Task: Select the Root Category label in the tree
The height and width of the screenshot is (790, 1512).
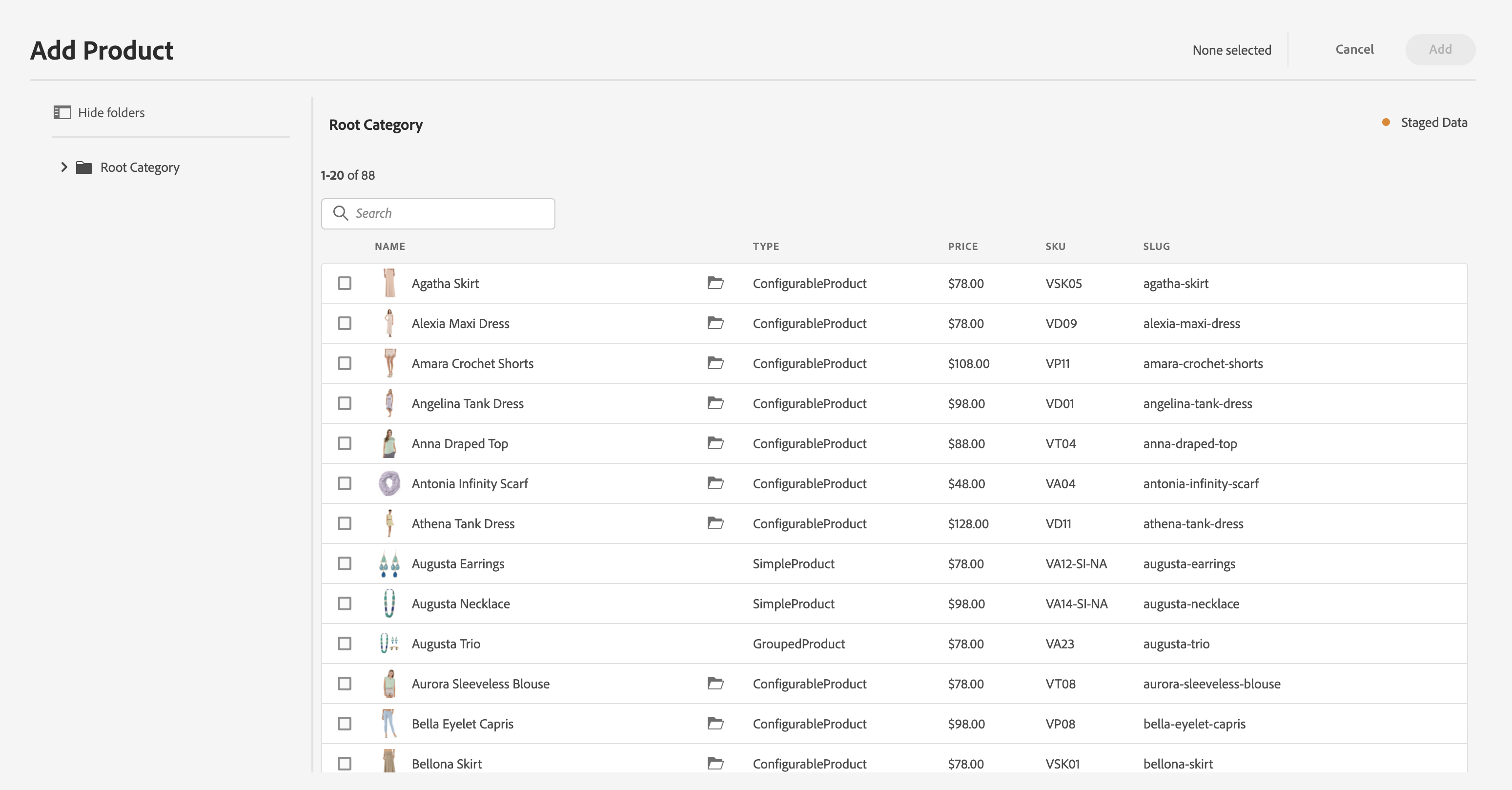Action: 140,167
